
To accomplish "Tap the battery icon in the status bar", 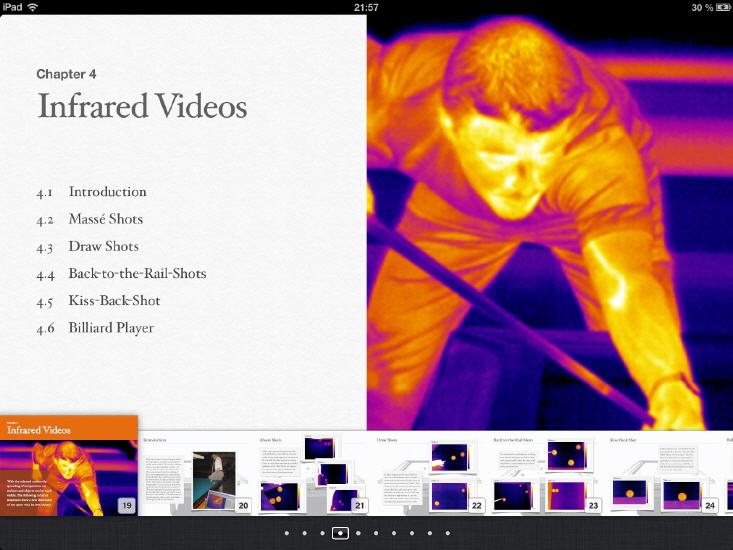I will 722,7.
